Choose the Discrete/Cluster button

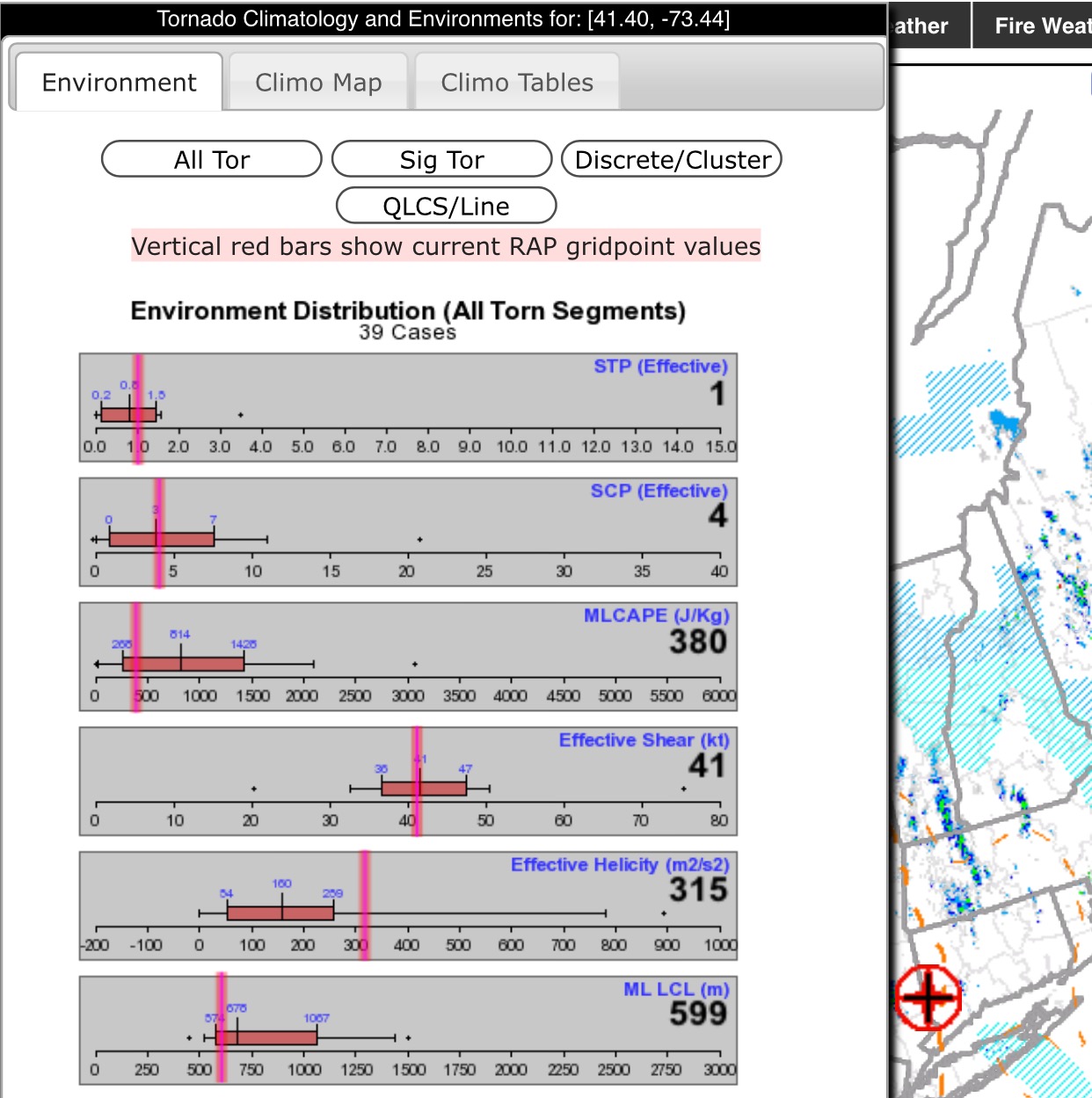click(x=672, y=159)
